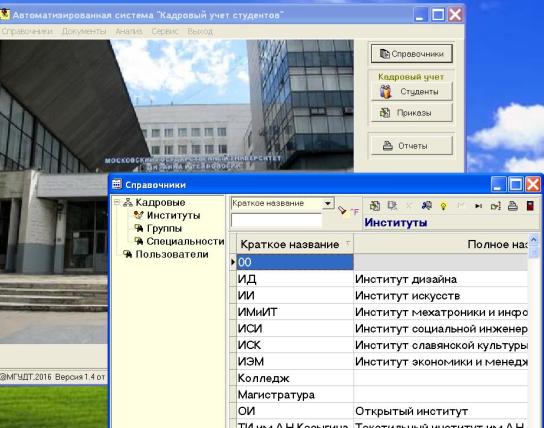544x428 pixels.
Task: Click the red F filter icon
Action: pyautogui.click(x=355, y=211)
